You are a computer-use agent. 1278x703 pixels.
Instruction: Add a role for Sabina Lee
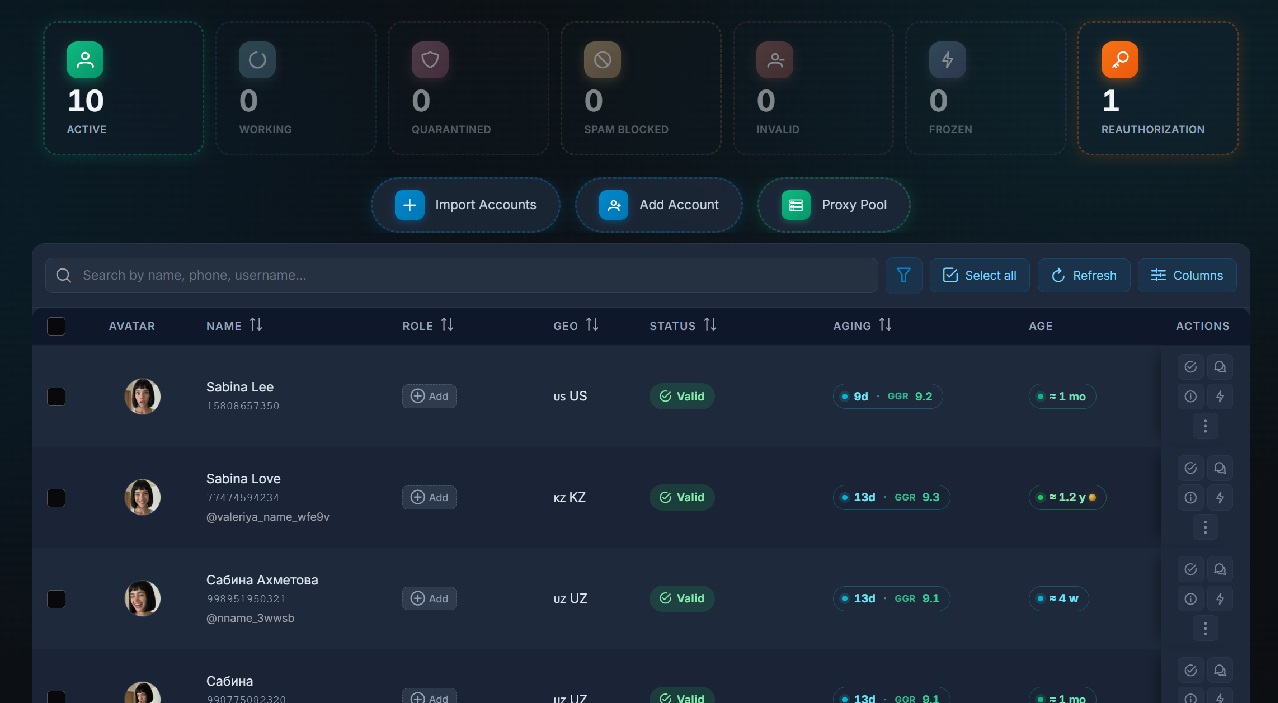tap(429, 396)
